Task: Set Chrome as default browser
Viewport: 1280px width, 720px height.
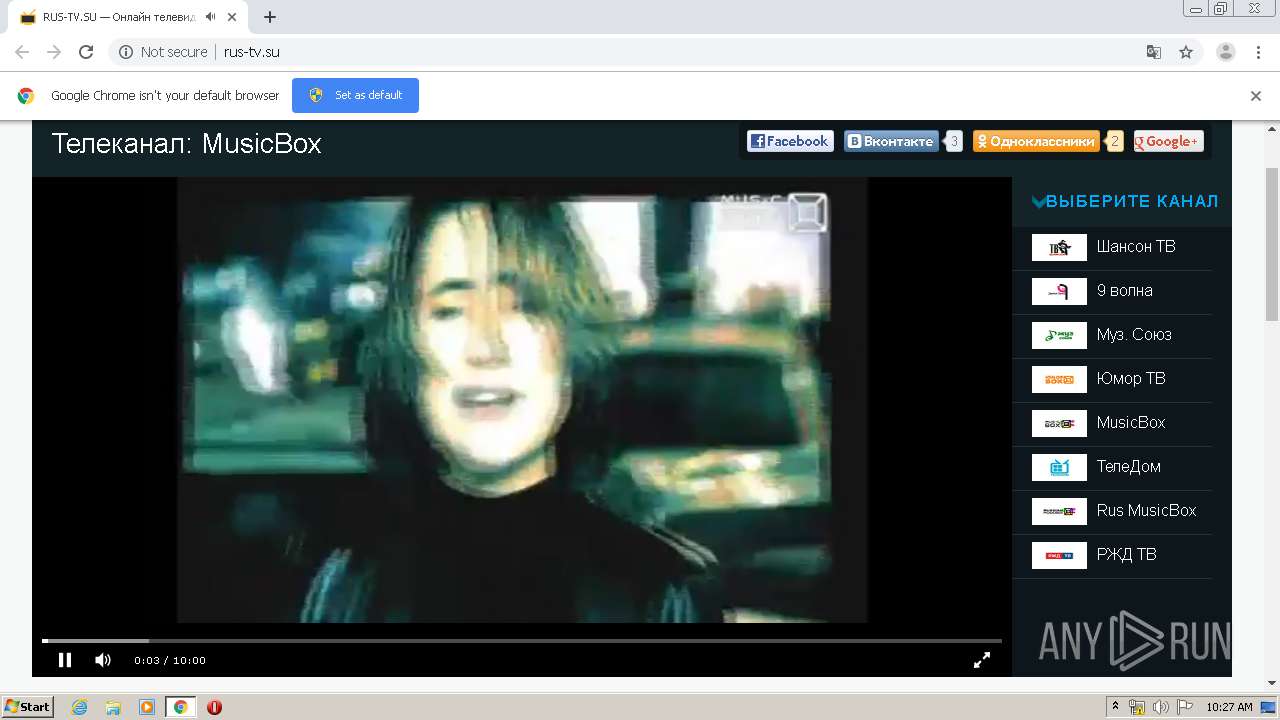Action: pos(355,96)
